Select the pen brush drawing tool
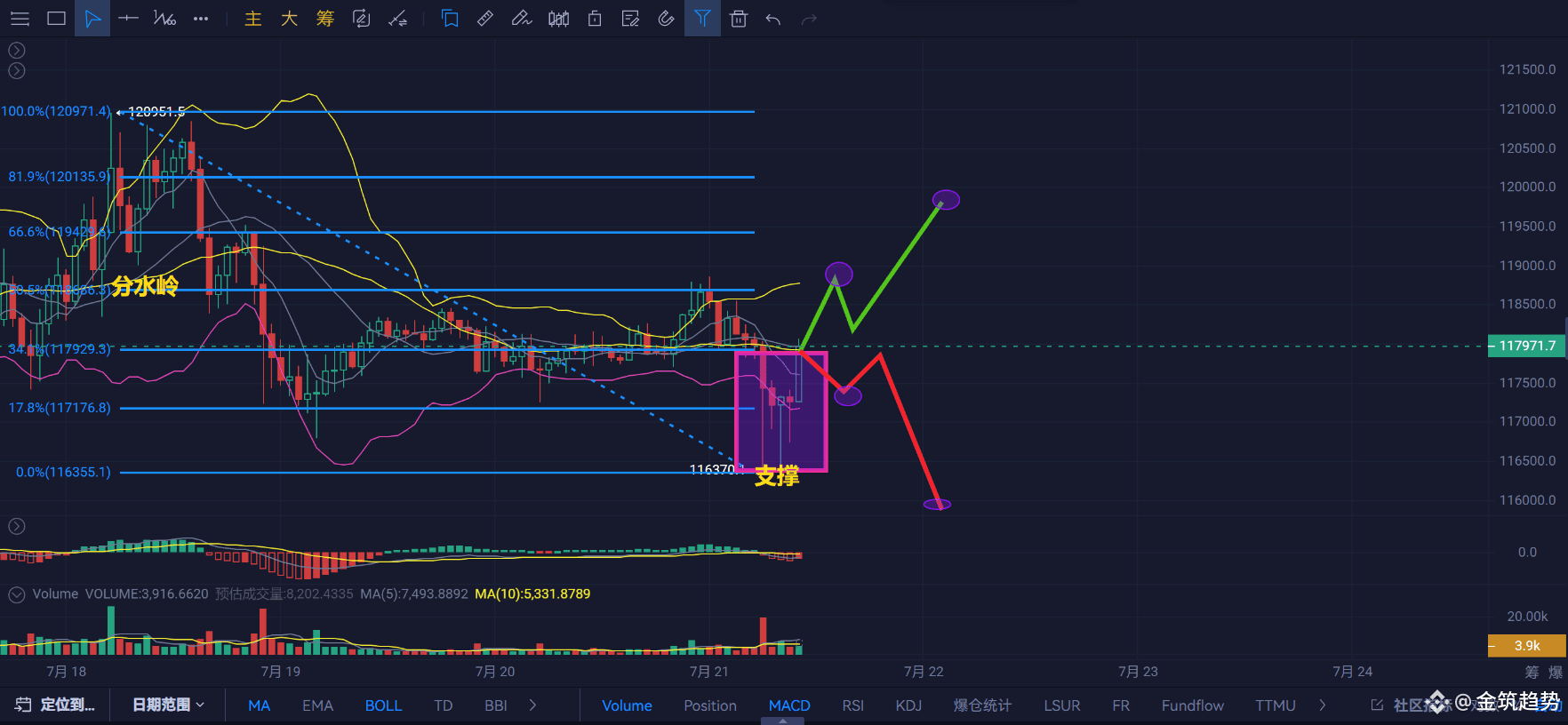The image size is (1568, 725). click(522, 19)
